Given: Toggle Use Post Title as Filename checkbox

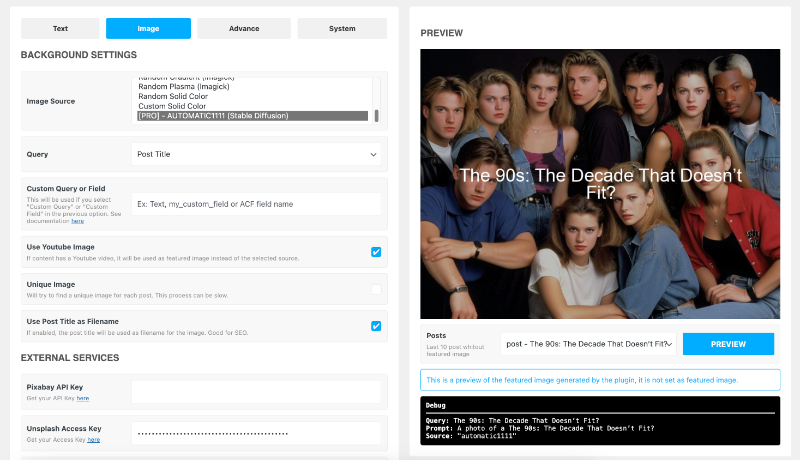Looking at the screenshot, I should pos(376,326).
